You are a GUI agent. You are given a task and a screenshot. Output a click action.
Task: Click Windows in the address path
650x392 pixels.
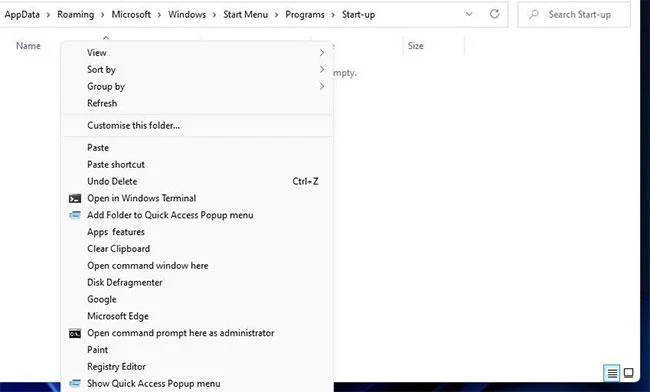pos(187,15)
